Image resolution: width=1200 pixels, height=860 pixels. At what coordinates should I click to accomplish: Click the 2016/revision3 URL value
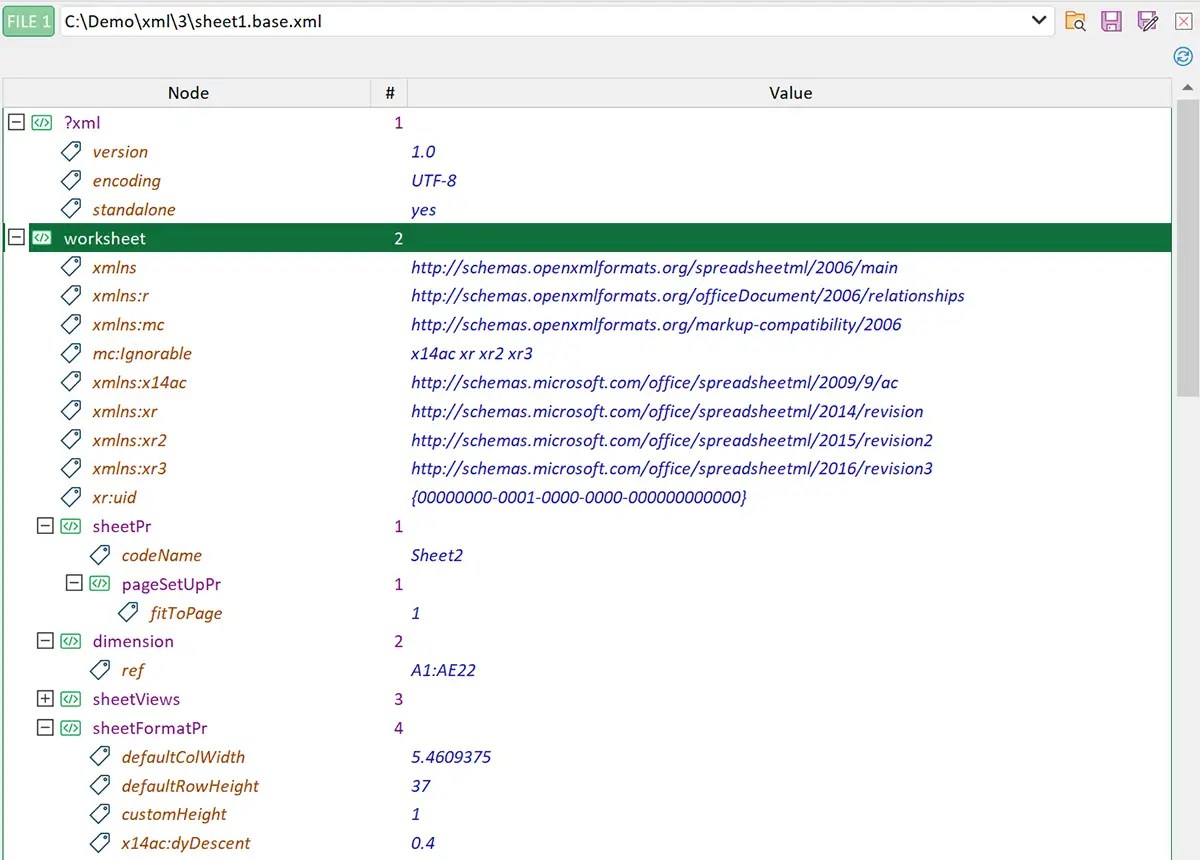pos(672,468)
